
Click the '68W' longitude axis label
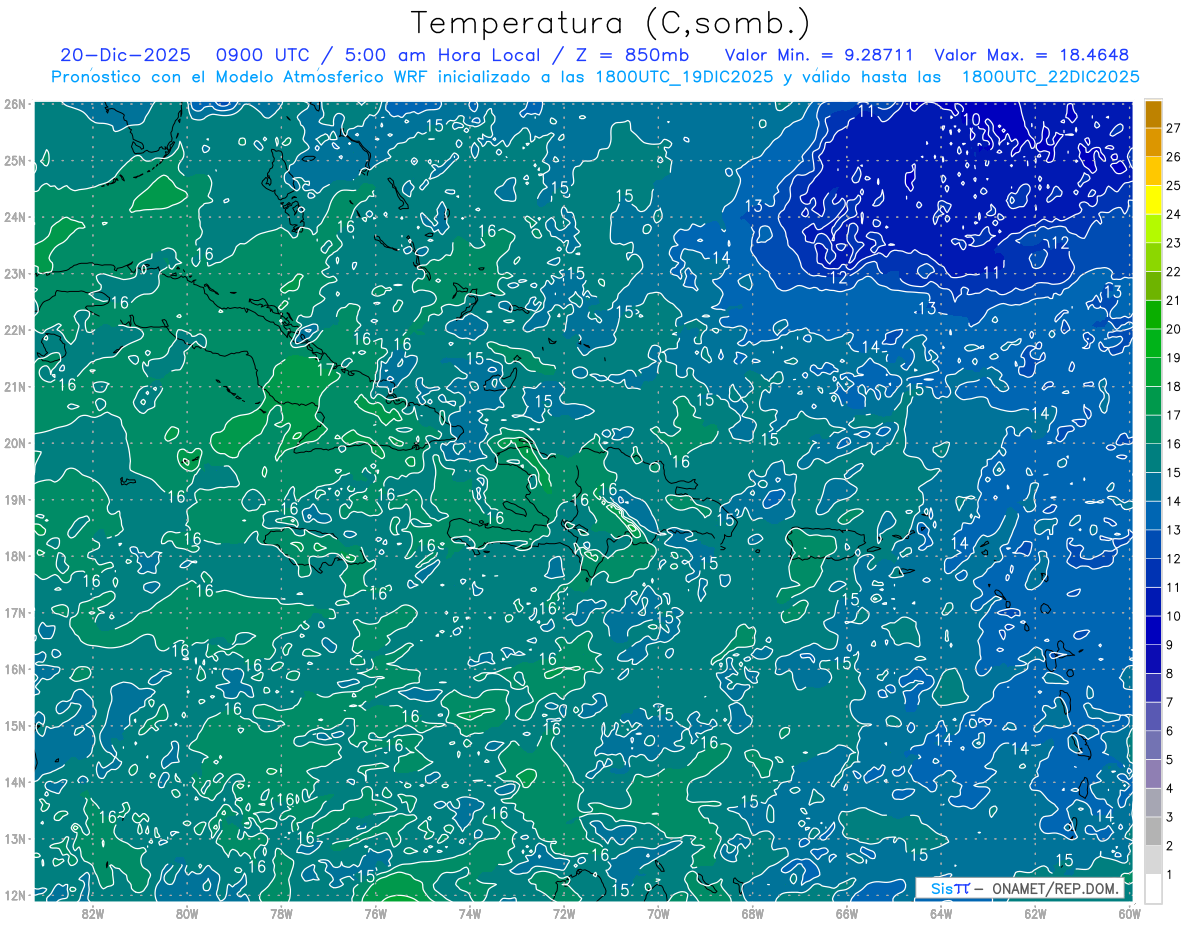pos(752,913)
